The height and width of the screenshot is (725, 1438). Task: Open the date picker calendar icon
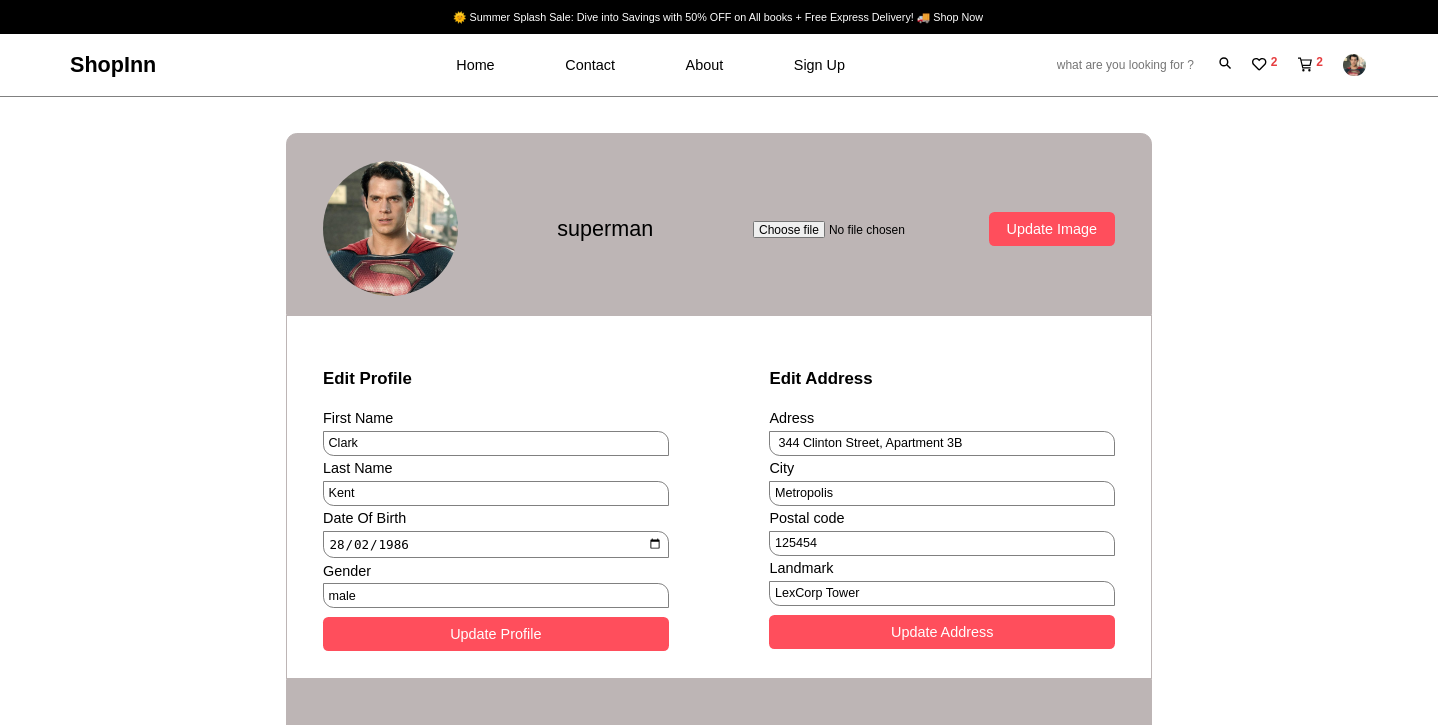(655, 544)
